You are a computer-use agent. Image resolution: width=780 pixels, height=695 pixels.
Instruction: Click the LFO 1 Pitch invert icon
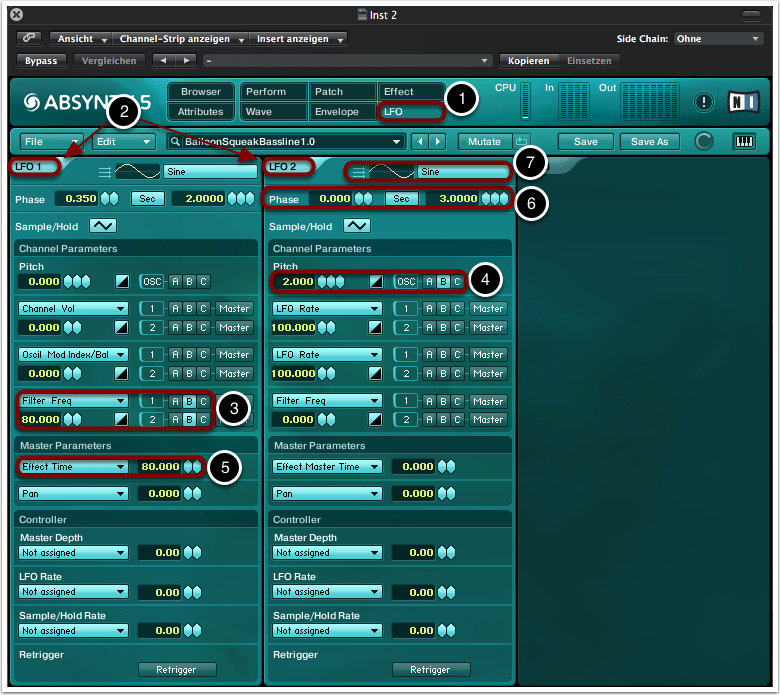coord(122,282)
